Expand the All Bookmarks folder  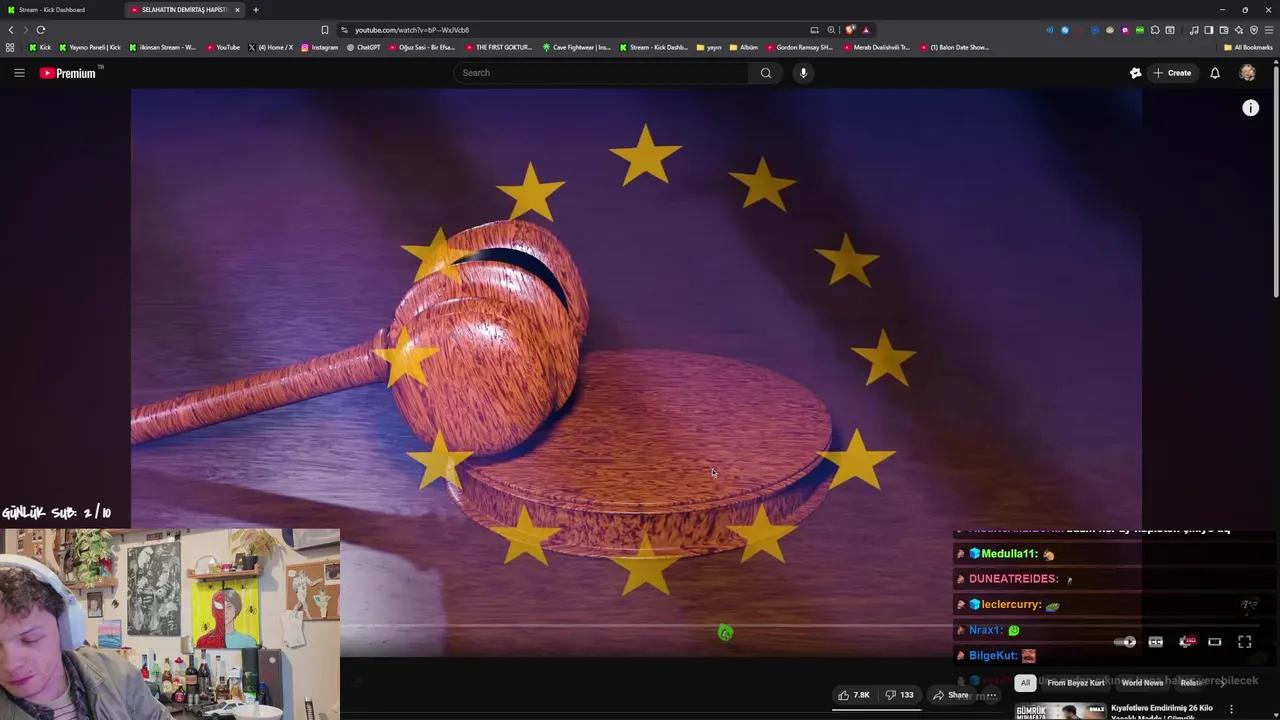(1248, 47)
